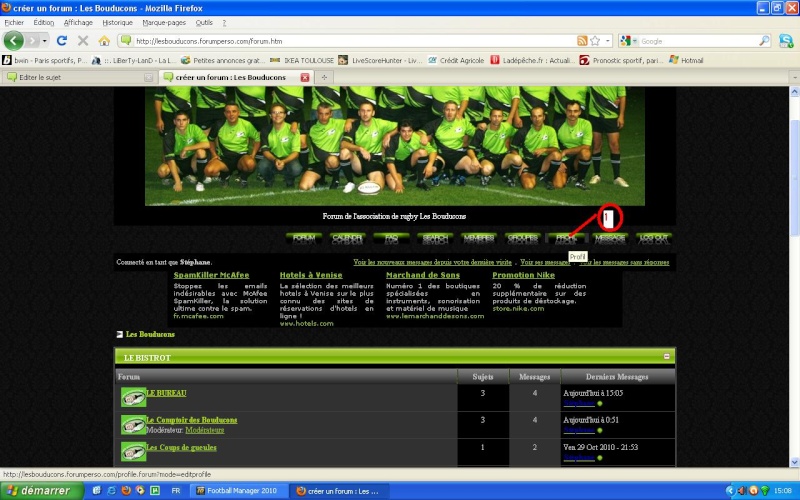Click the Les Bouducons breadcrumb link
Image resolution: width=800 pixels, height=500 pixels.
click(150, 334)
